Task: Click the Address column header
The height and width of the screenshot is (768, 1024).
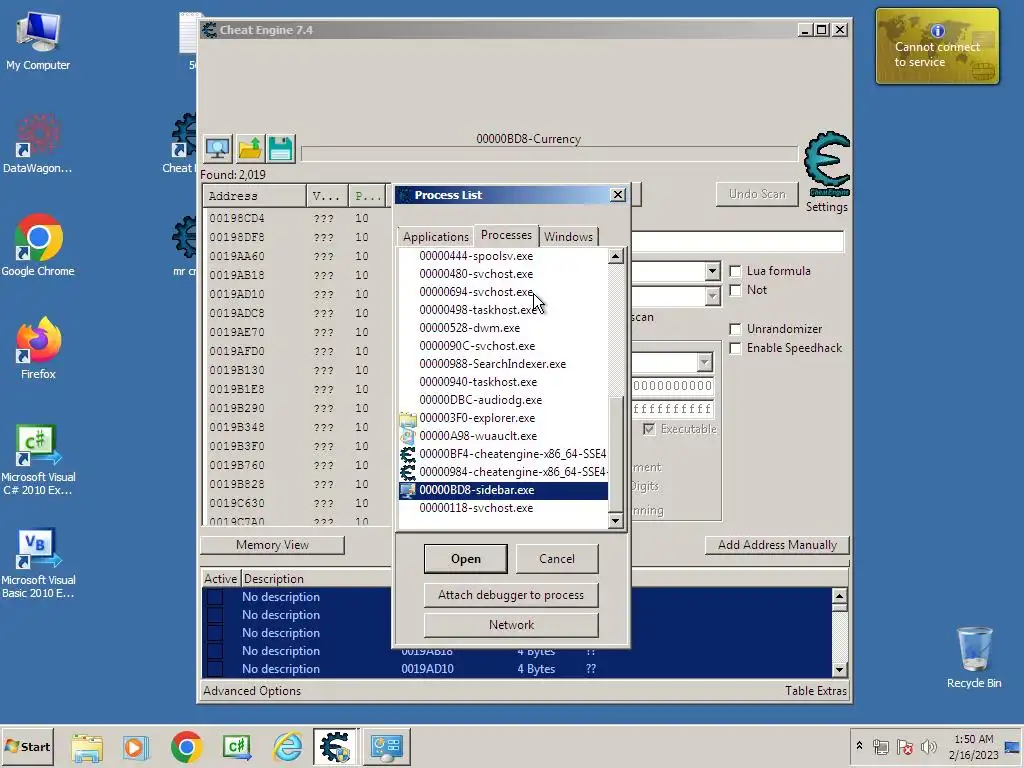Action: [255, 196]
